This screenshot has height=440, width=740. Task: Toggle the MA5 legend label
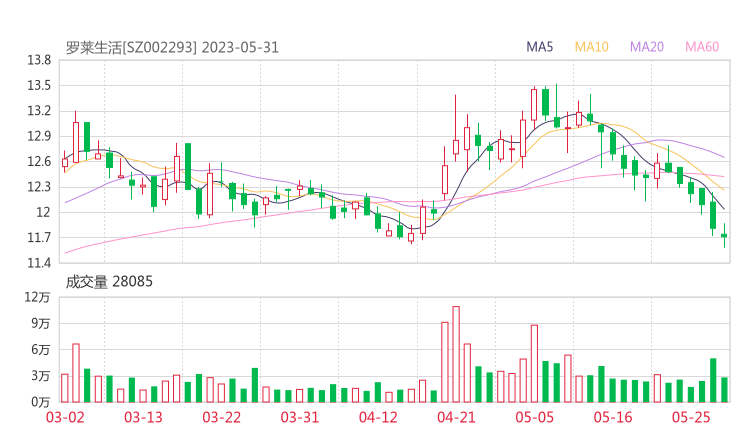tap(540, 47)
